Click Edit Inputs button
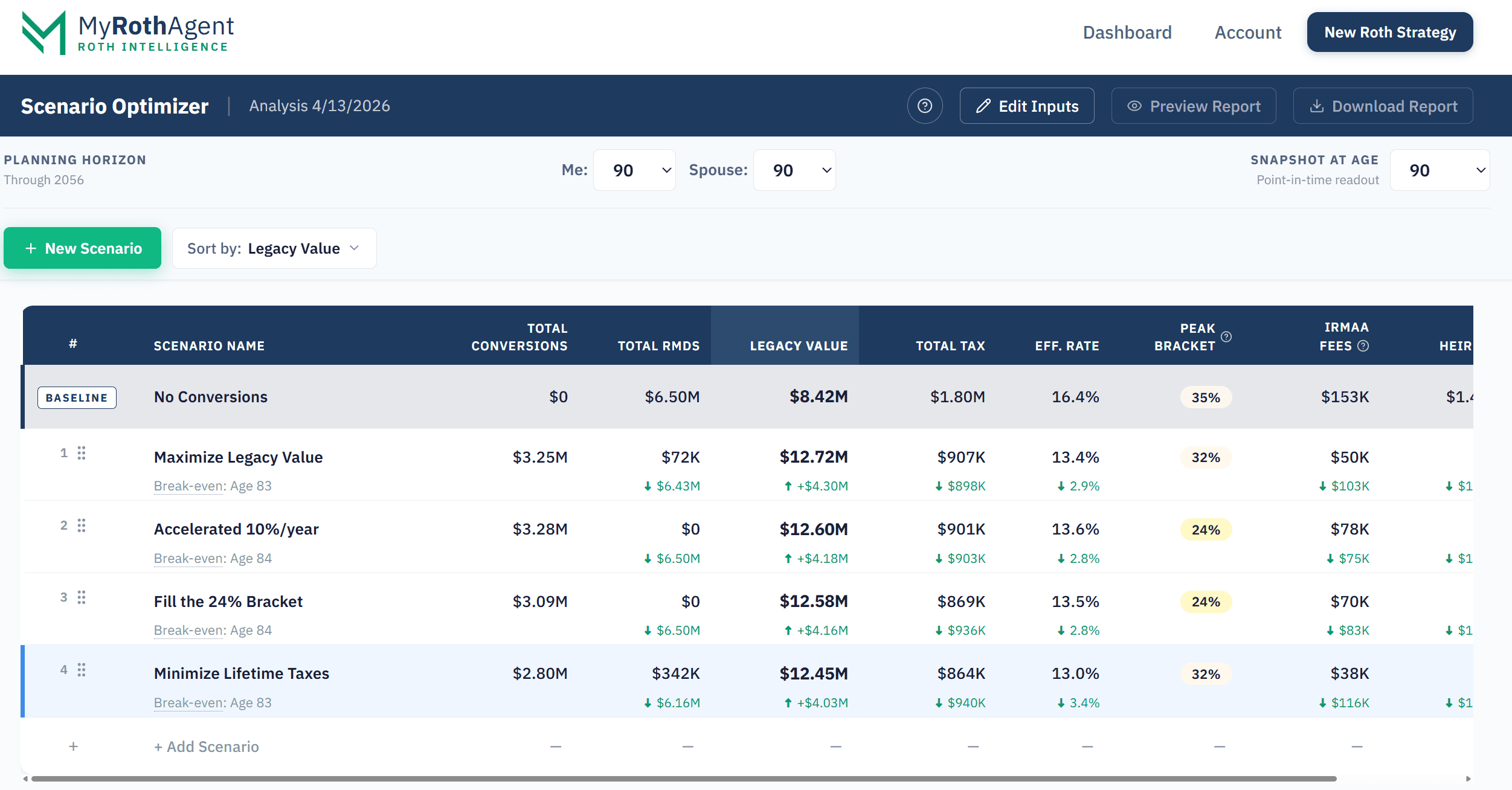 pyautogui.click(x=1027, y=106)
